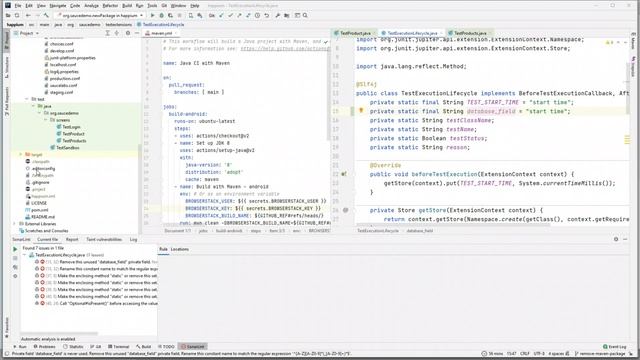640x360 pixels.
Task: Collapse the org.saucedemo package node
Action: click(x=40, y=113)
